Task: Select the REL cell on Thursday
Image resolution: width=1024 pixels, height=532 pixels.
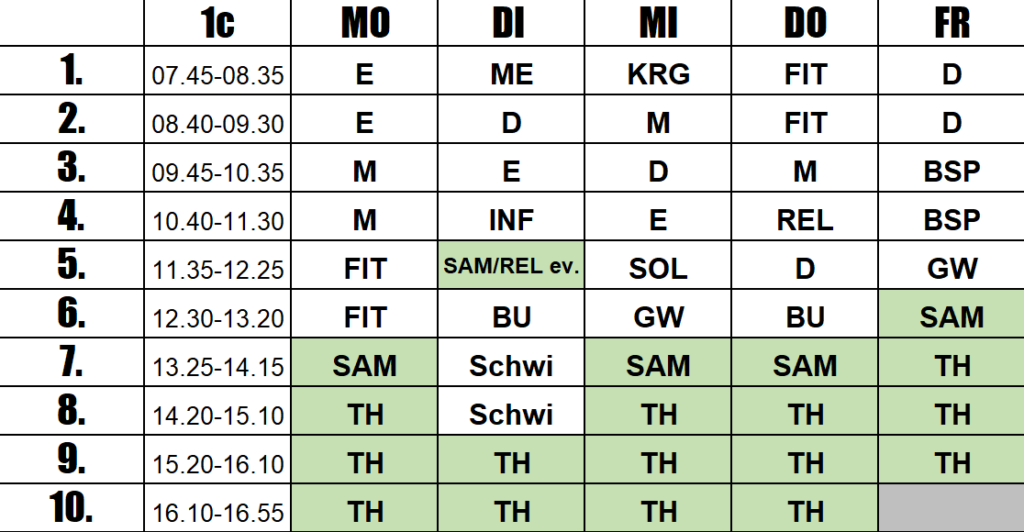Action: point(805,217)
